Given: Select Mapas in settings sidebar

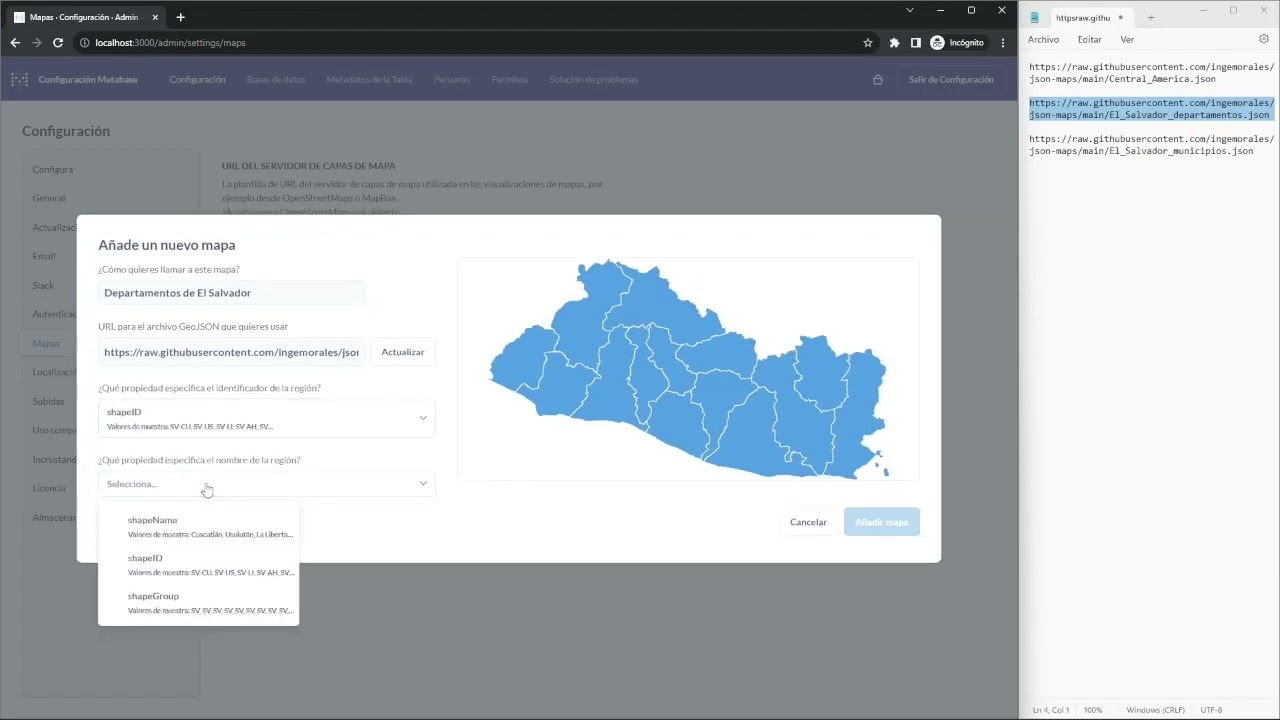Looking at the screenshot, I should click(46, 343).
